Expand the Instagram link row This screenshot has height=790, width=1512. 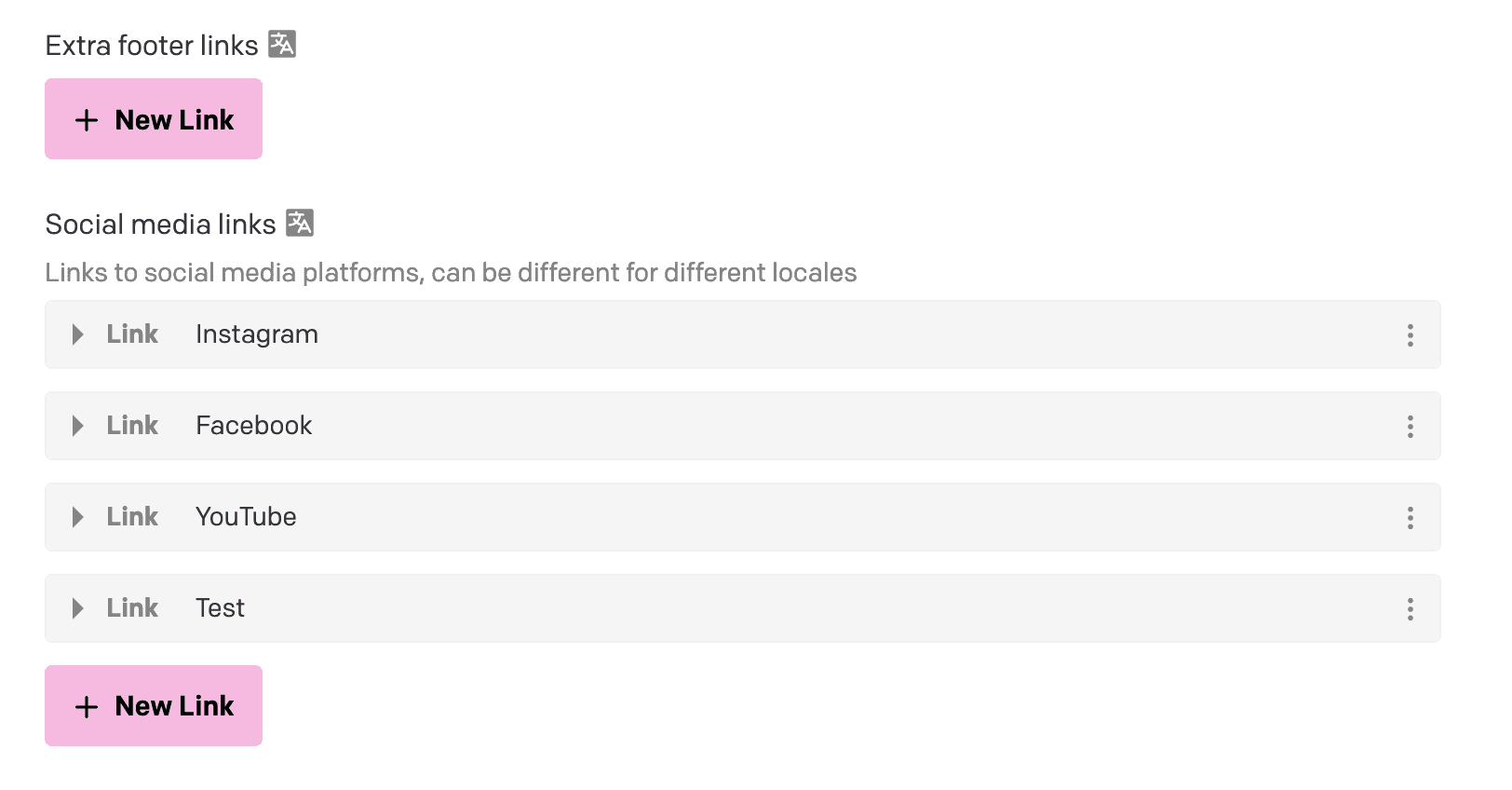coord(78,334)
